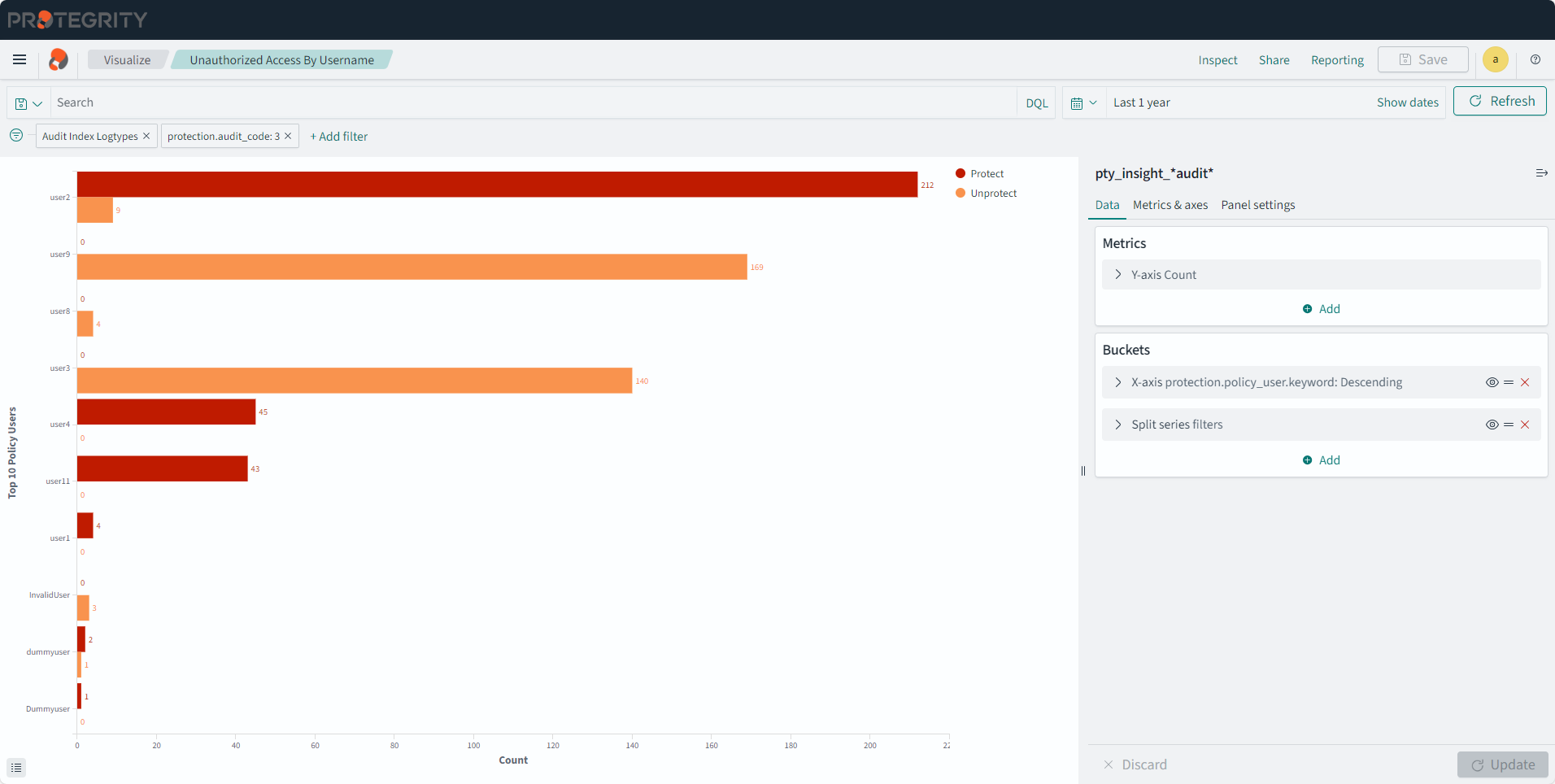Remove the Audit Index Logtypes filter
Viewport: 1555px width, 784px height.
146,136
